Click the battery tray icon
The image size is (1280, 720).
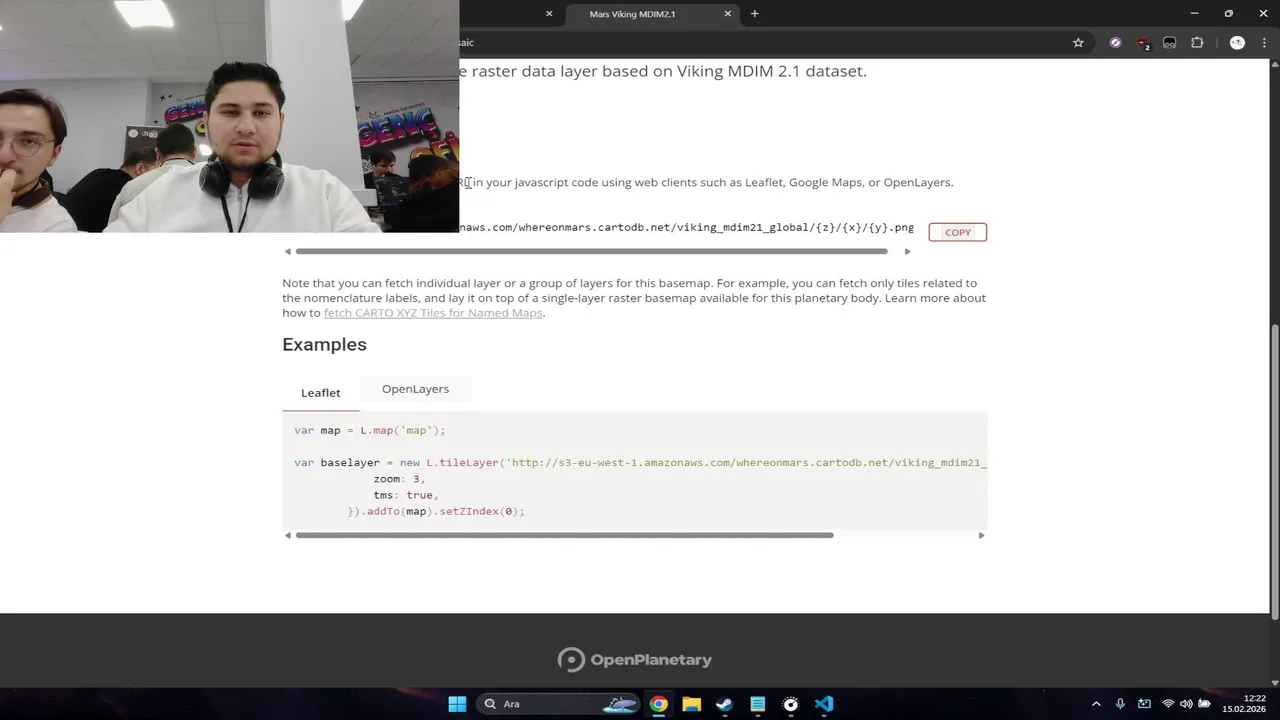coord(1204,704)
